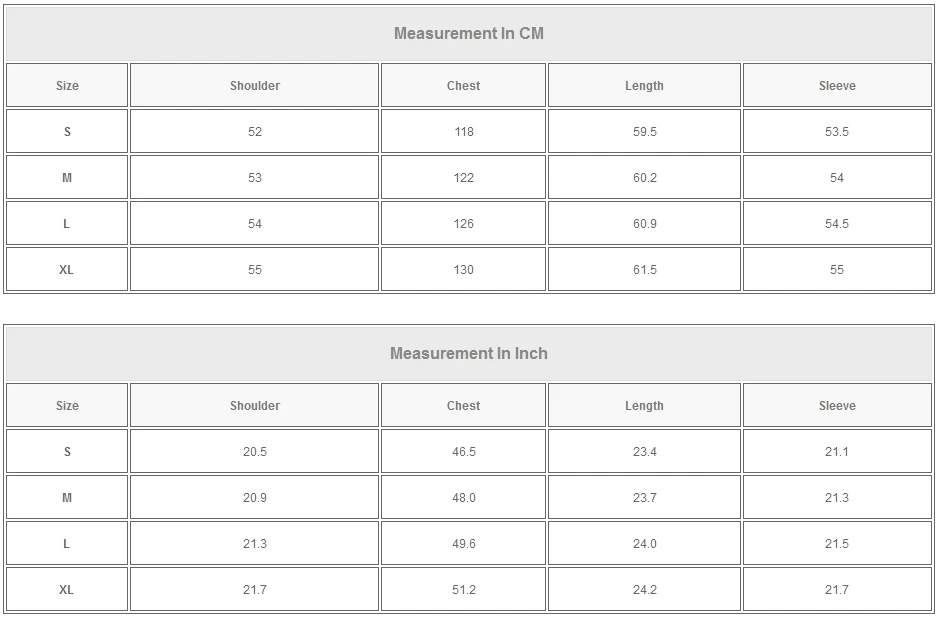This screenshot has width=937, height=617.
Task: Click the Length header in CM table
Action: (x=644, y=86)
